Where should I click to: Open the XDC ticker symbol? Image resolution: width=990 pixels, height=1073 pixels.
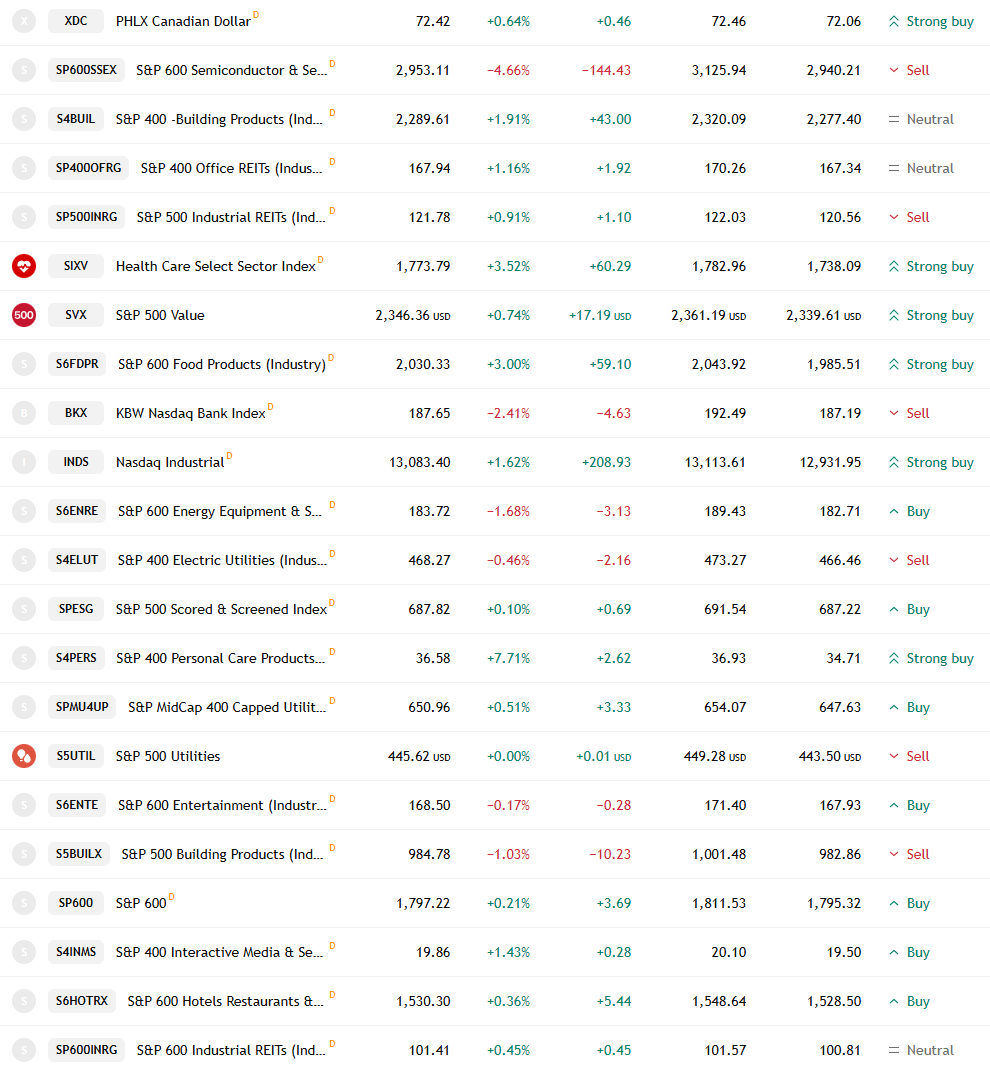(76, 21)
